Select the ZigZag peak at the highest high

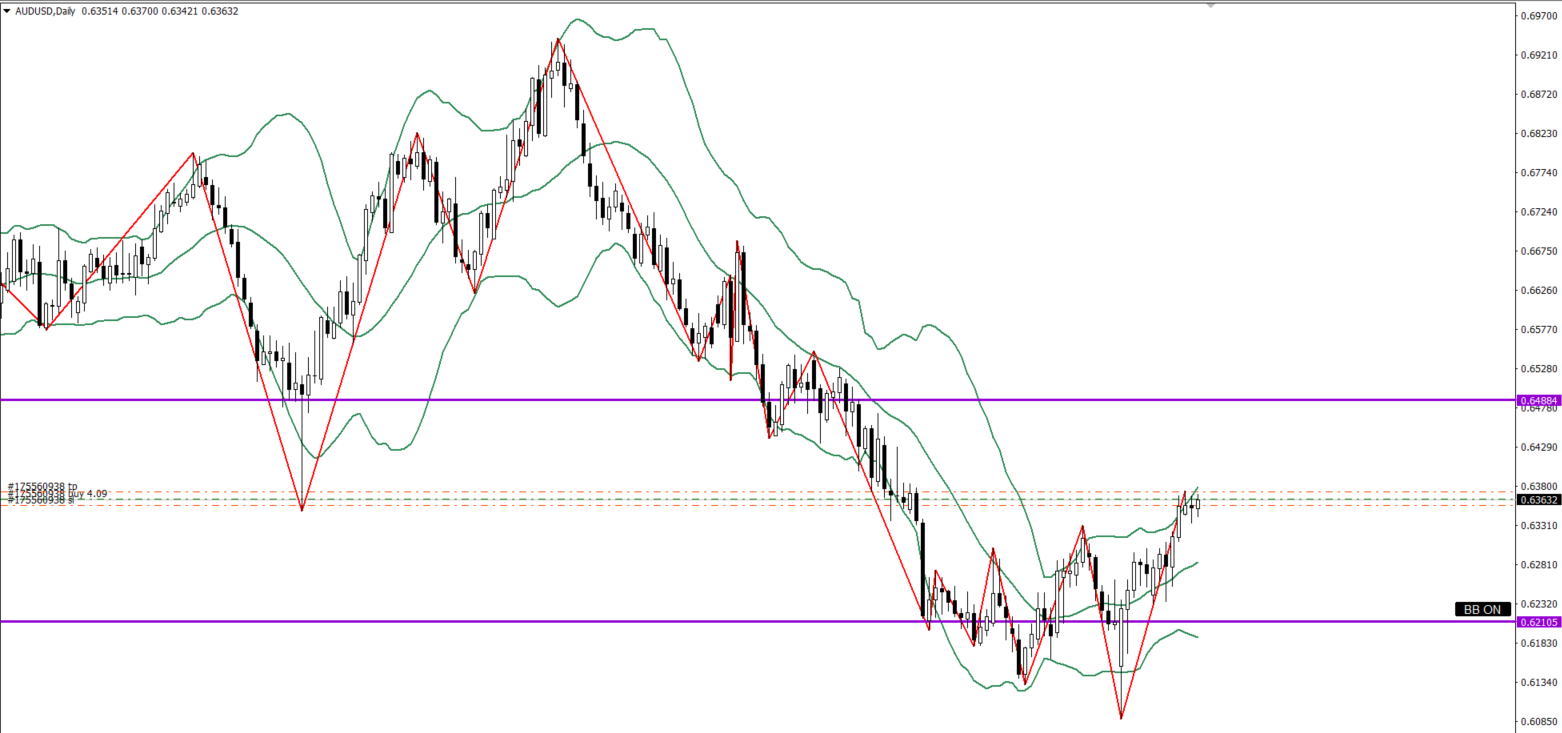557,40
